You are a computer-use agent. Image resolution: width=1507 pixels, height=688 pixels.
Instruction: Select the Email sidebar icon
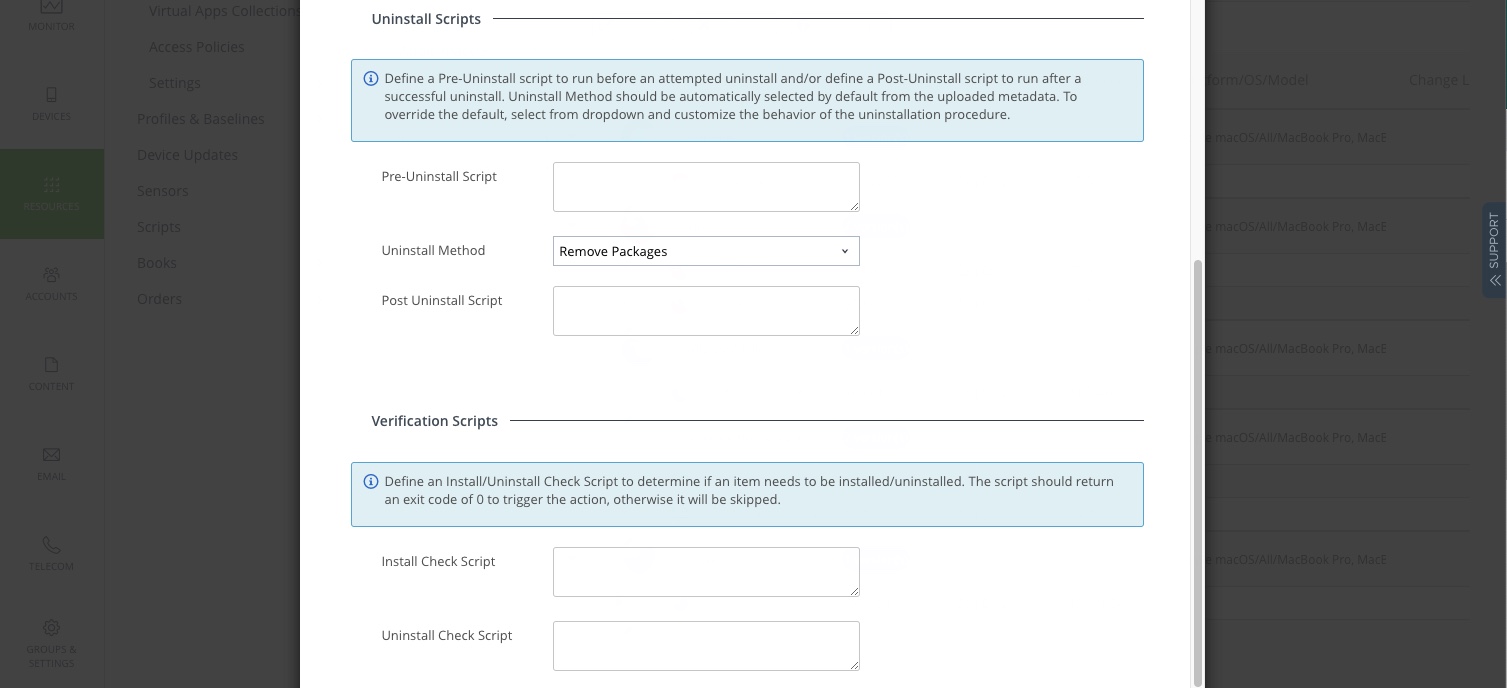point(51,455)
